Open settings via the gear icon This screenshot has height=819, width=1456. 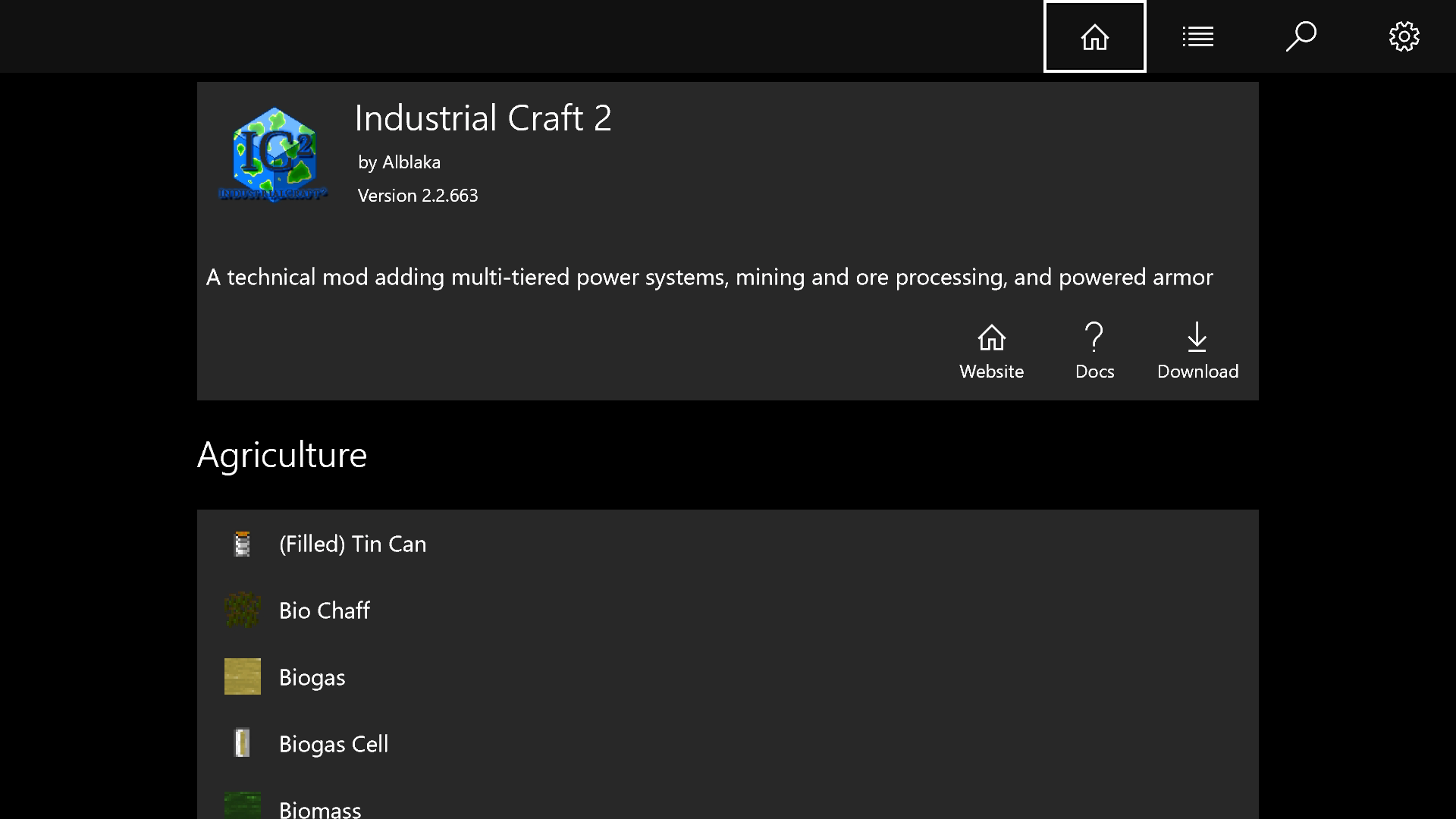point(1404,36)
